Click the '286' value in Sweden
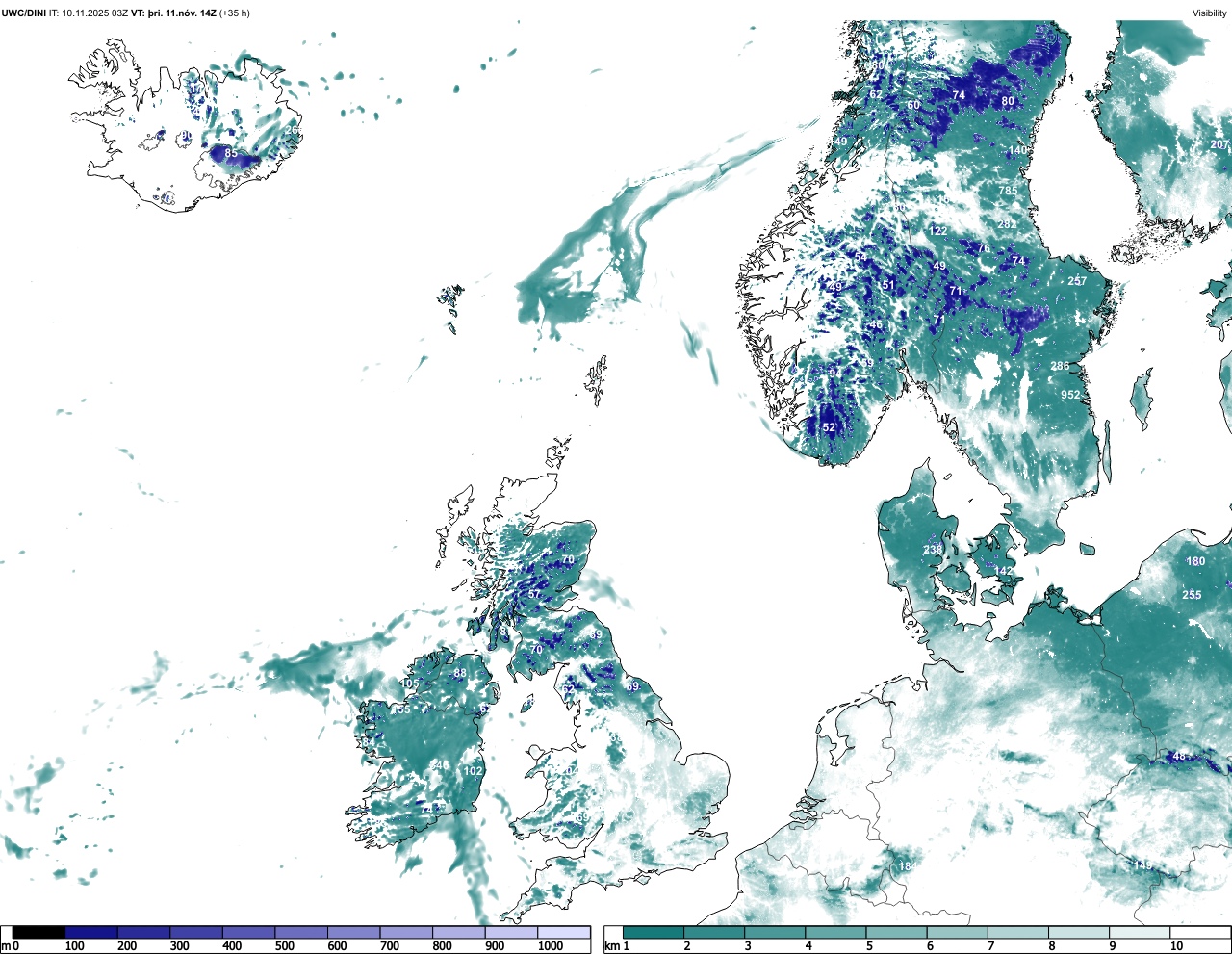 (1060, 366)
